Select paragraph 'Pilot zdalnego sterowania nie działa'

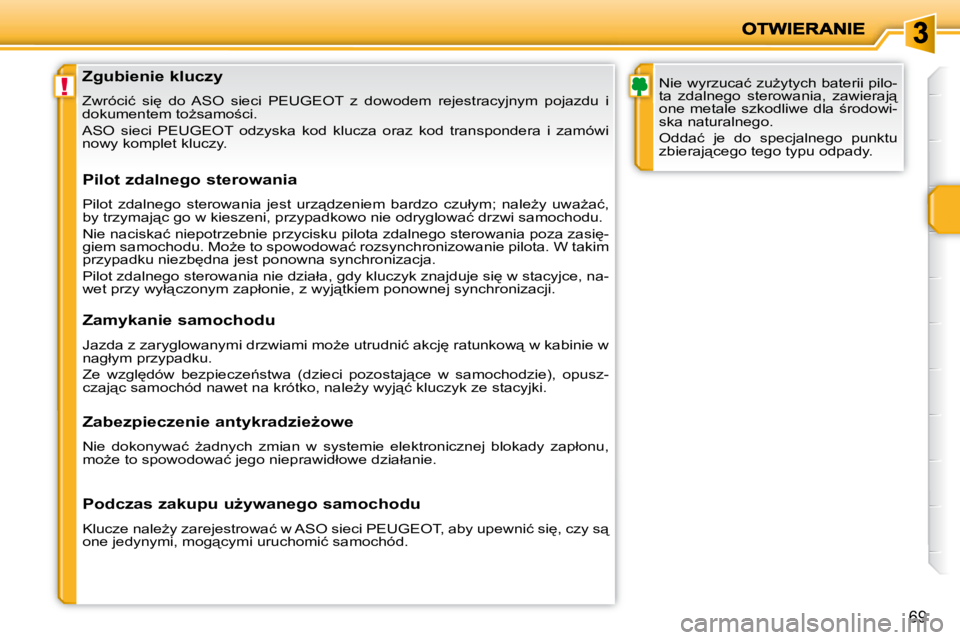(345, 282)
